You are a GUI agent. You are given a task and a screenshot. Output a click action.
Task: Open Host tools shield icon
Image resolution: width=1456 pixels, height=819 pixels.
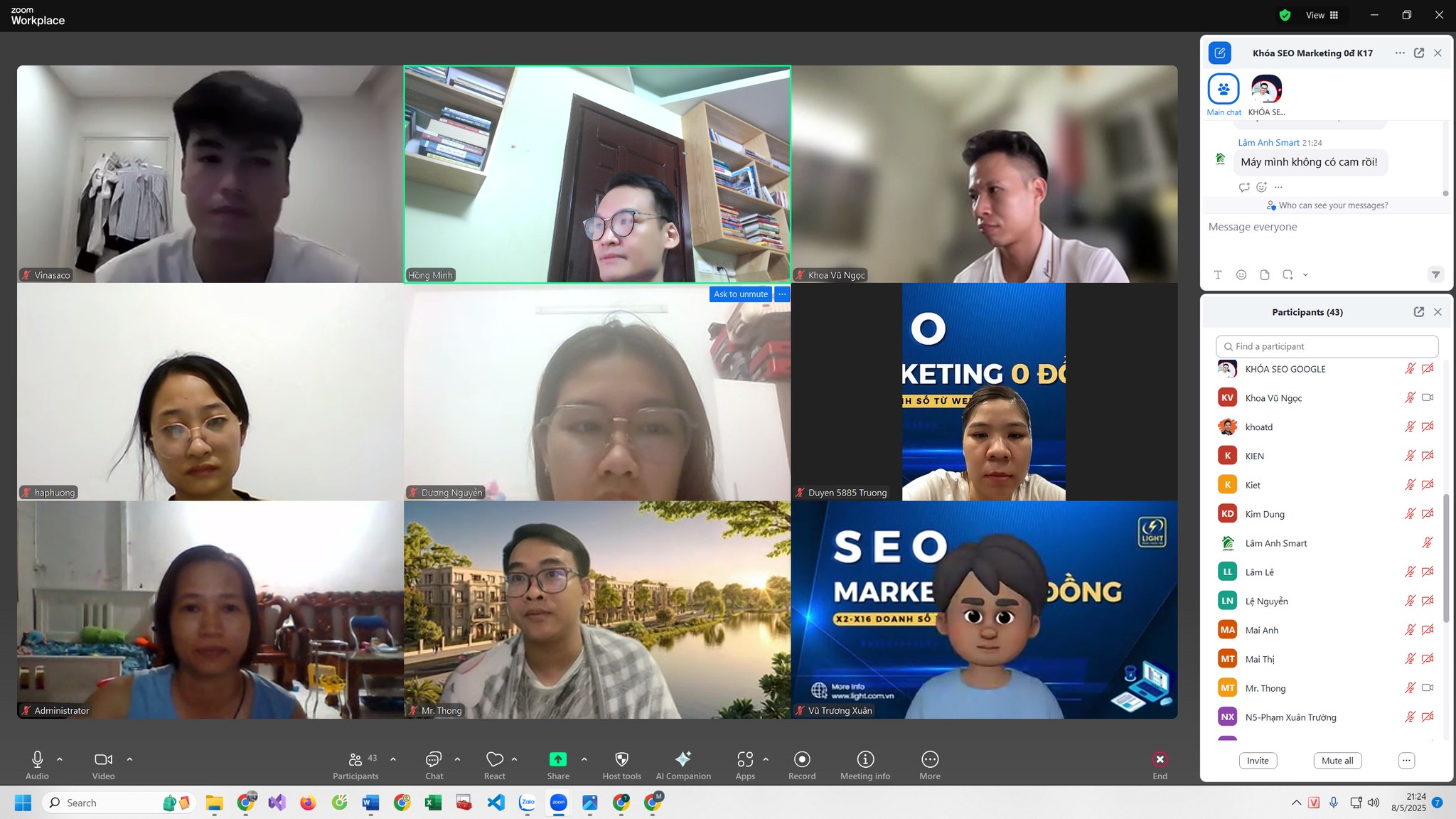click(x=621, y=759)
